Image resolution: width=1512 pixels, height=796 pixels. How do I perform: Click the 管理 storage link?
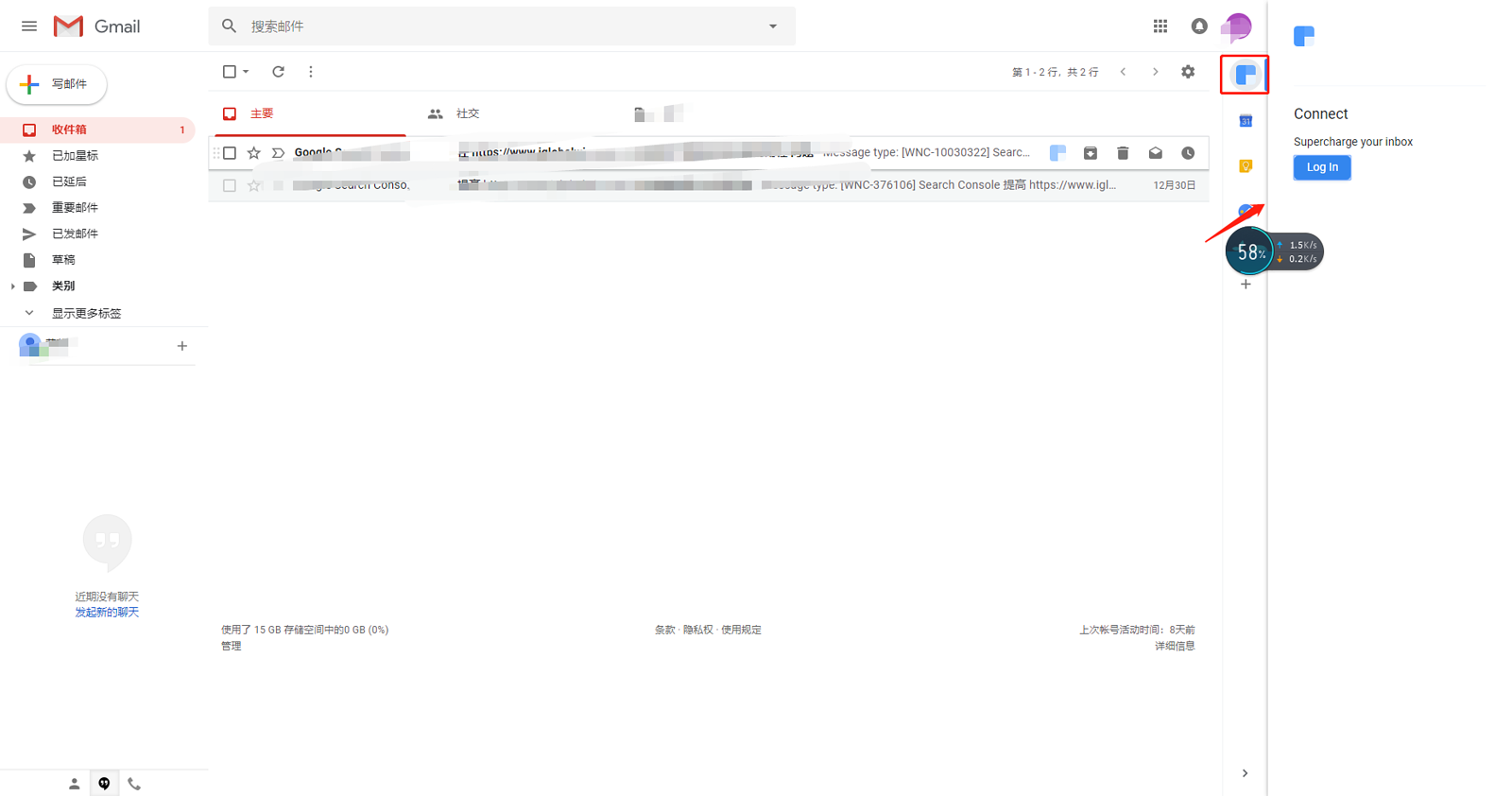[x=232, y=646]
